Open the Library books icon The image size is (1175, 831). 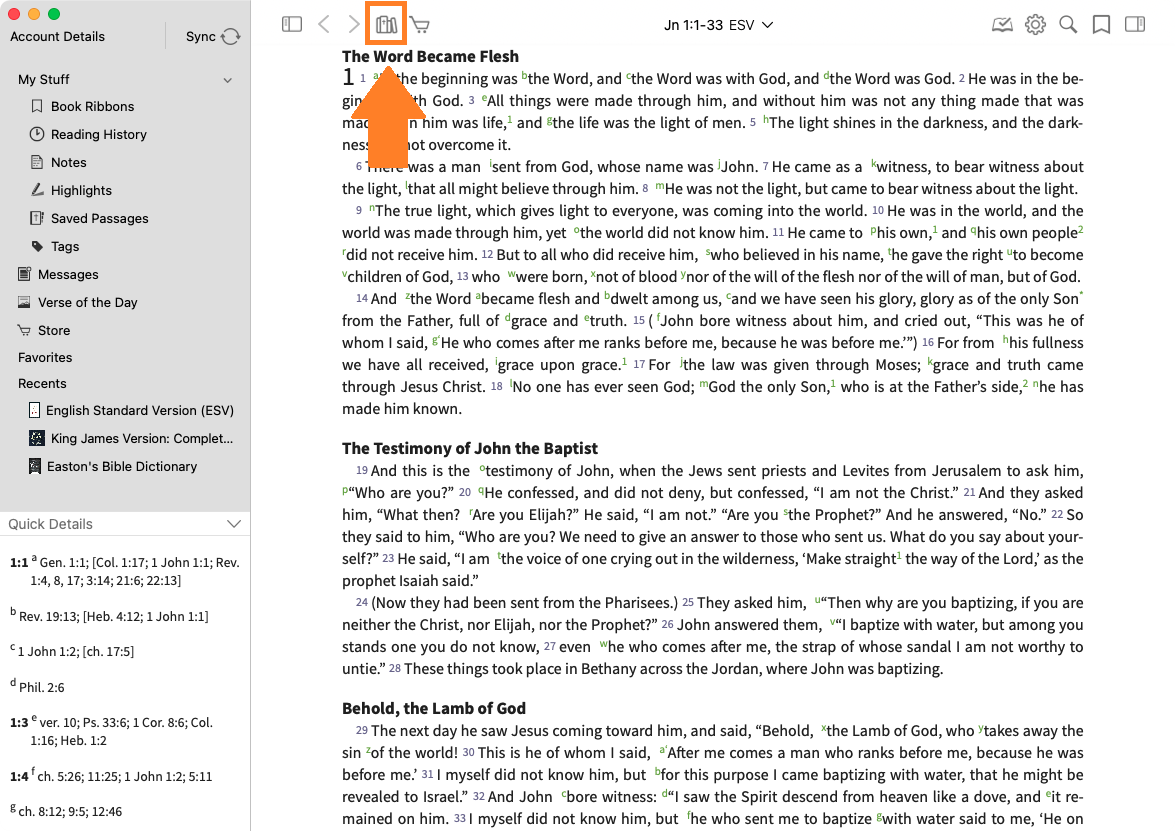[x=386, y=25]
